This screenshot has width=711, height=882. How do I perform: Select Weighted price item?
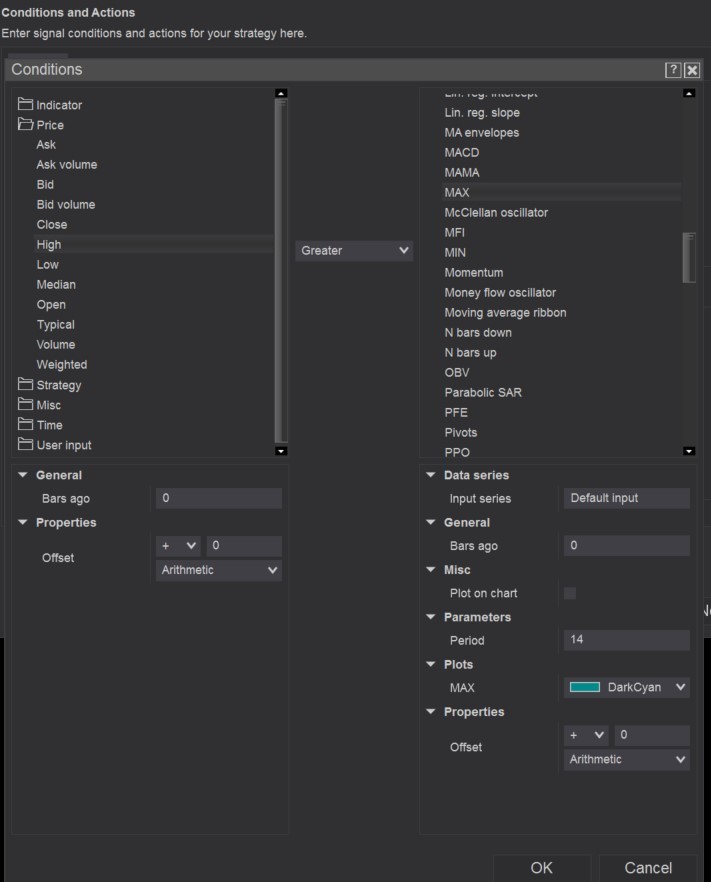point(62,364)
